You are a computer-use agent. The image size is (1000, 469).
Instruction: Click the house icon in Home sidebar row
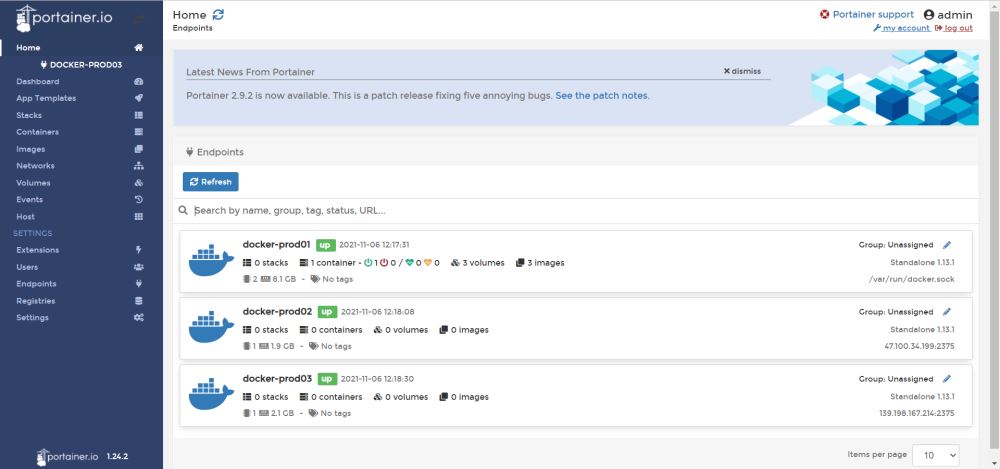[x=138, y=48]
